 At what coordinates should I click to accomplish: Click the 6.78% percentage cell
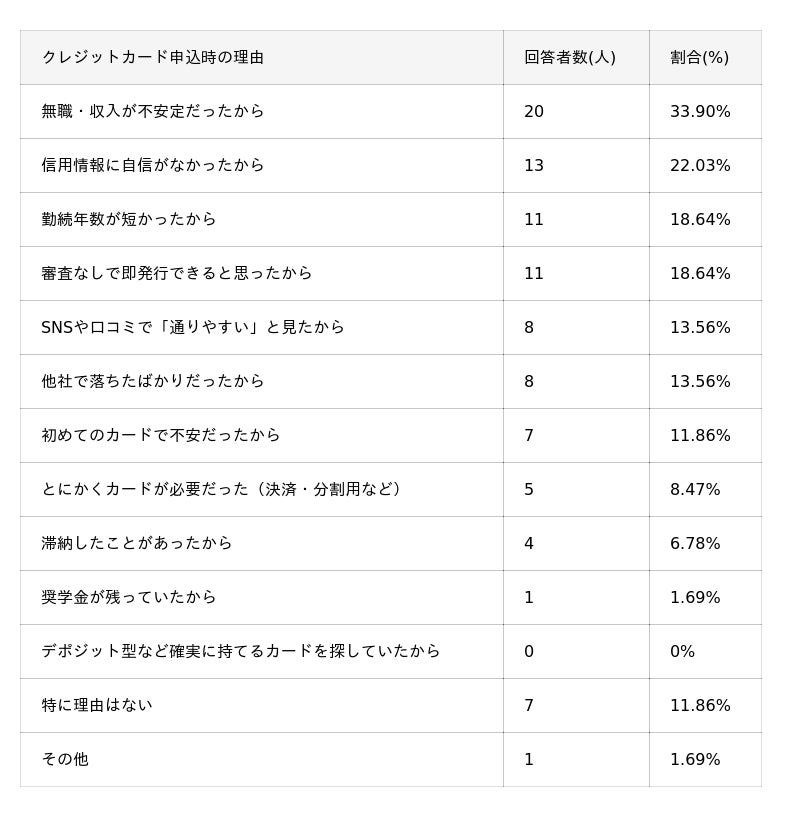[695, 544]
